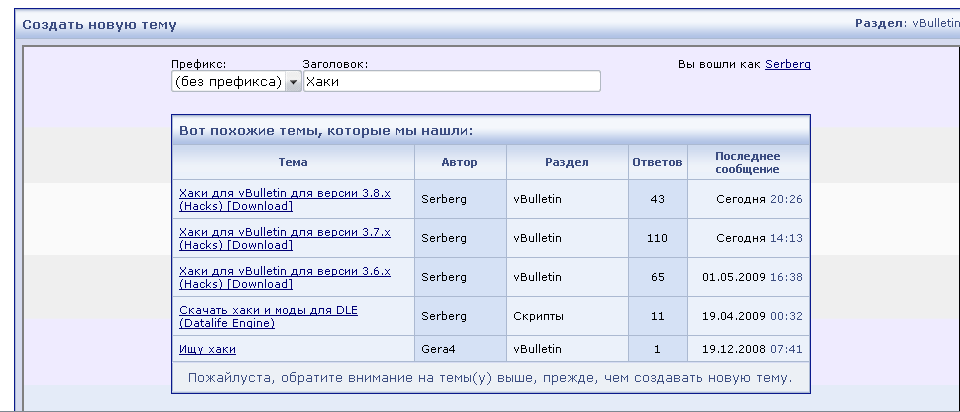Click the 110 replies count cell

[x=658, y=238]
